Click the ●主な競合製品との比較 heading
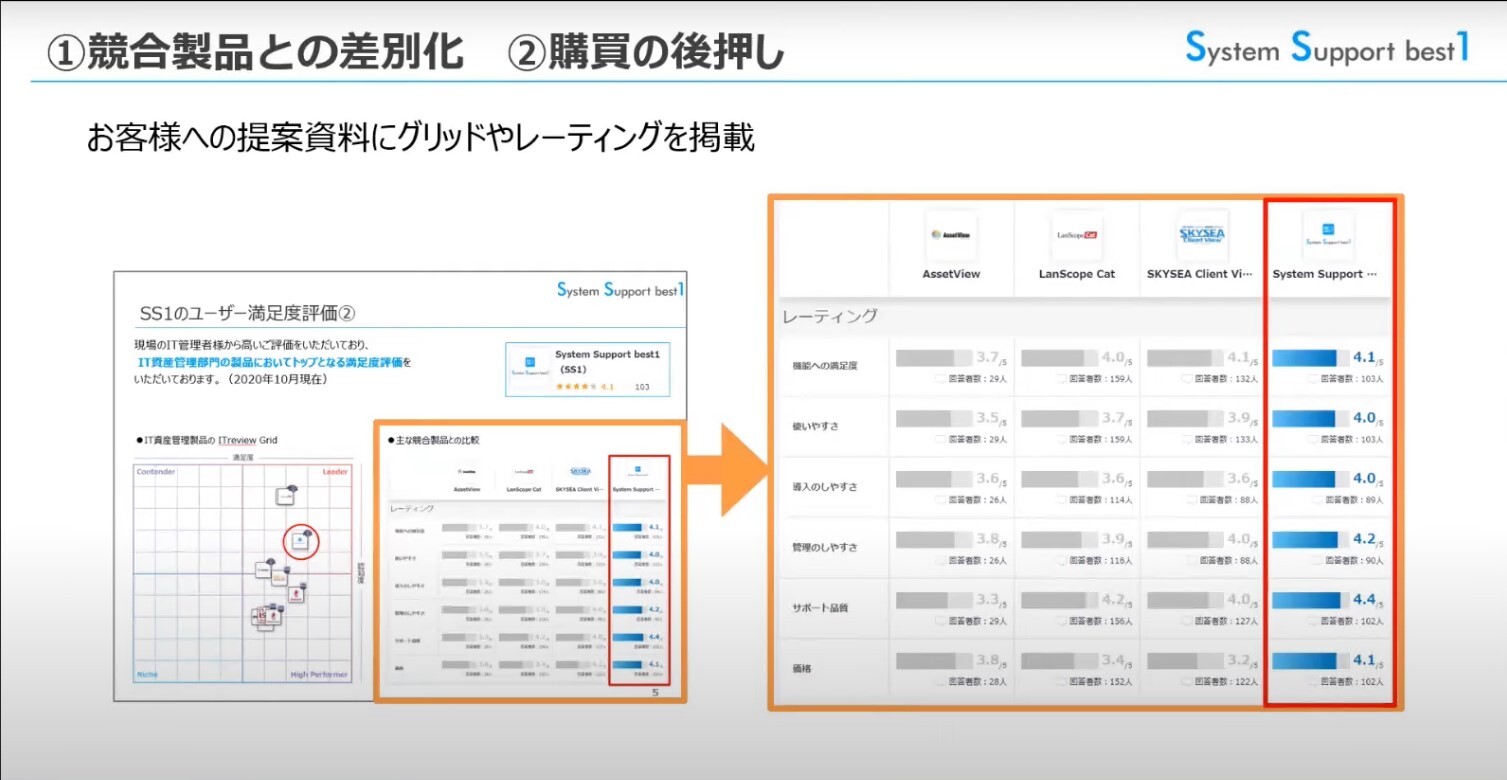This screenshot has width=1507, height=780. pos(433,439)
